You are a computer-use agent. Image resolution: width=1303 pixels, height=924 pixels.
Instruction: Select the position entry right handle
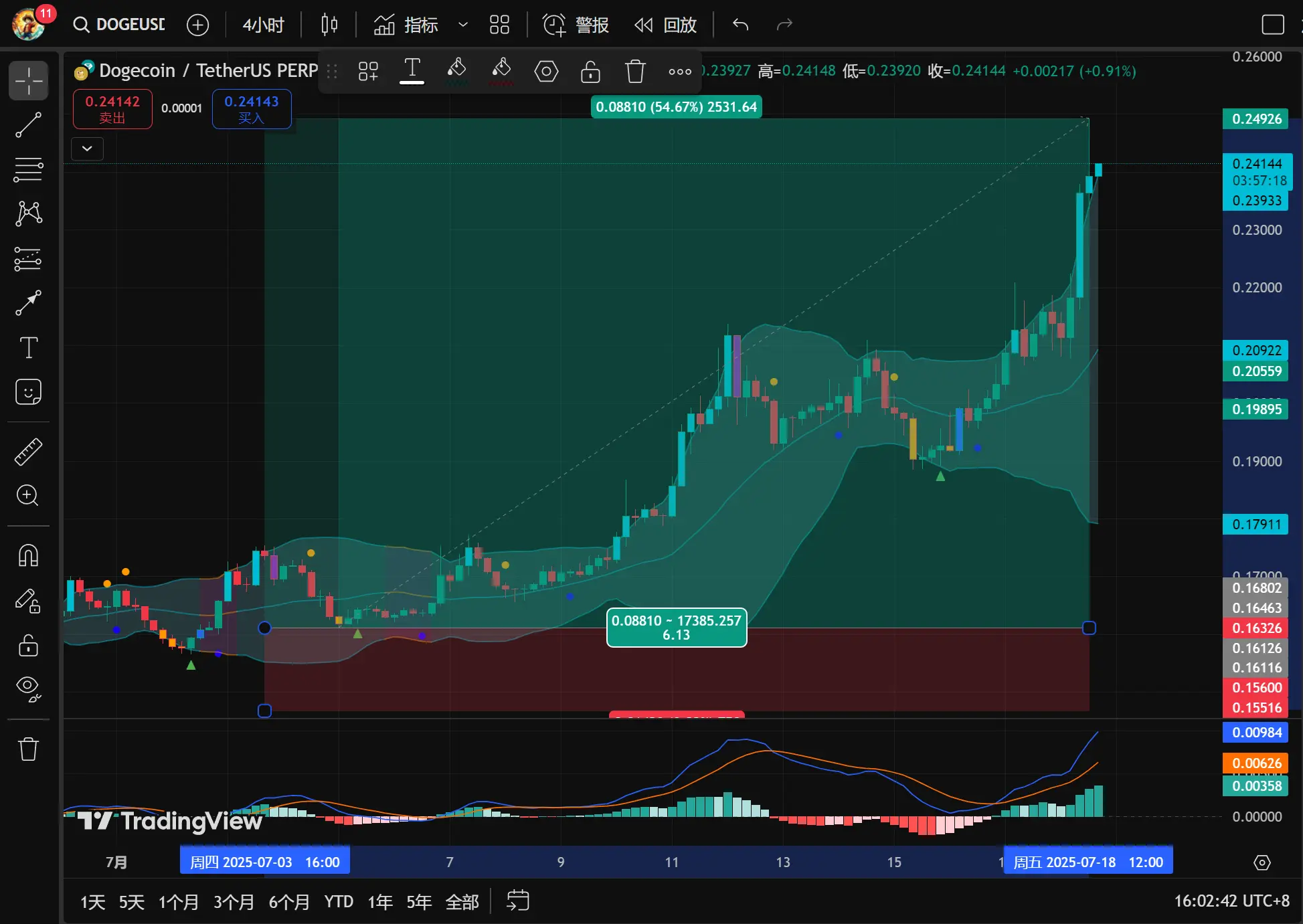click(1089, 628)
